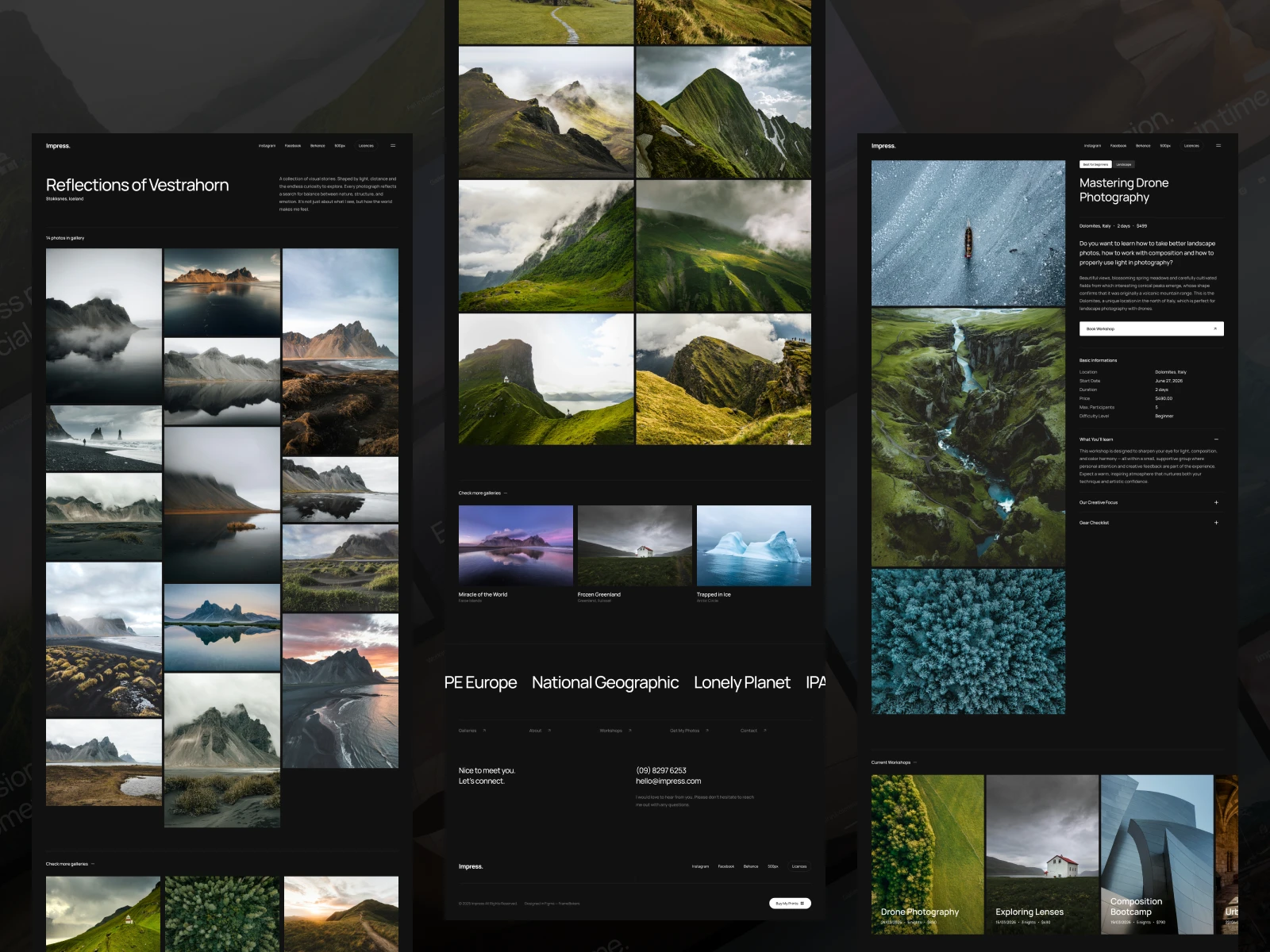This screenshot has width=1270, height=952.
Task: Open the lighthouse on green cliff photo
Action: click(x=546, y=379)
